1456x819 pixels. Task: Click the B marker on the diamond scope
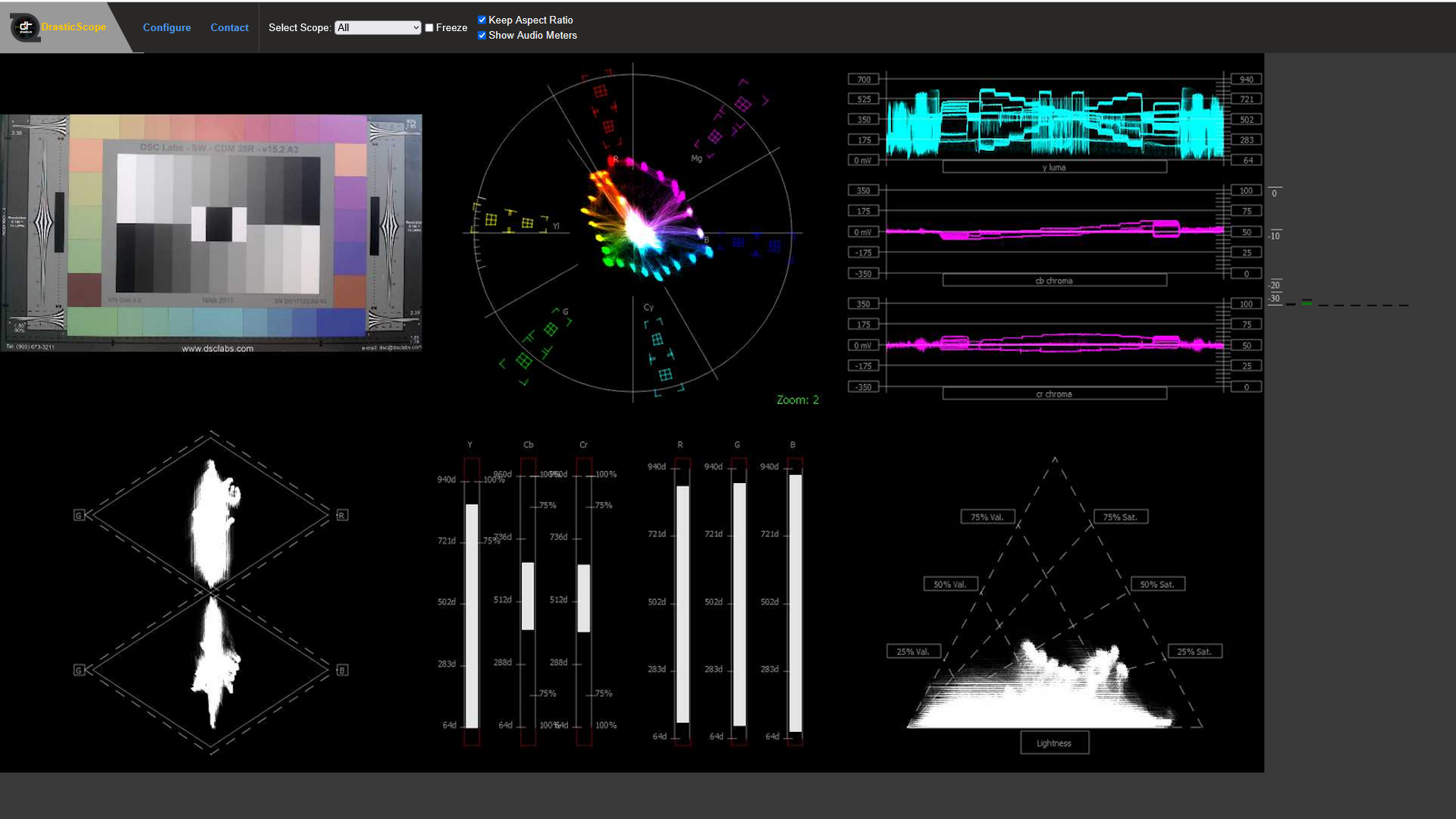(342, 670)
